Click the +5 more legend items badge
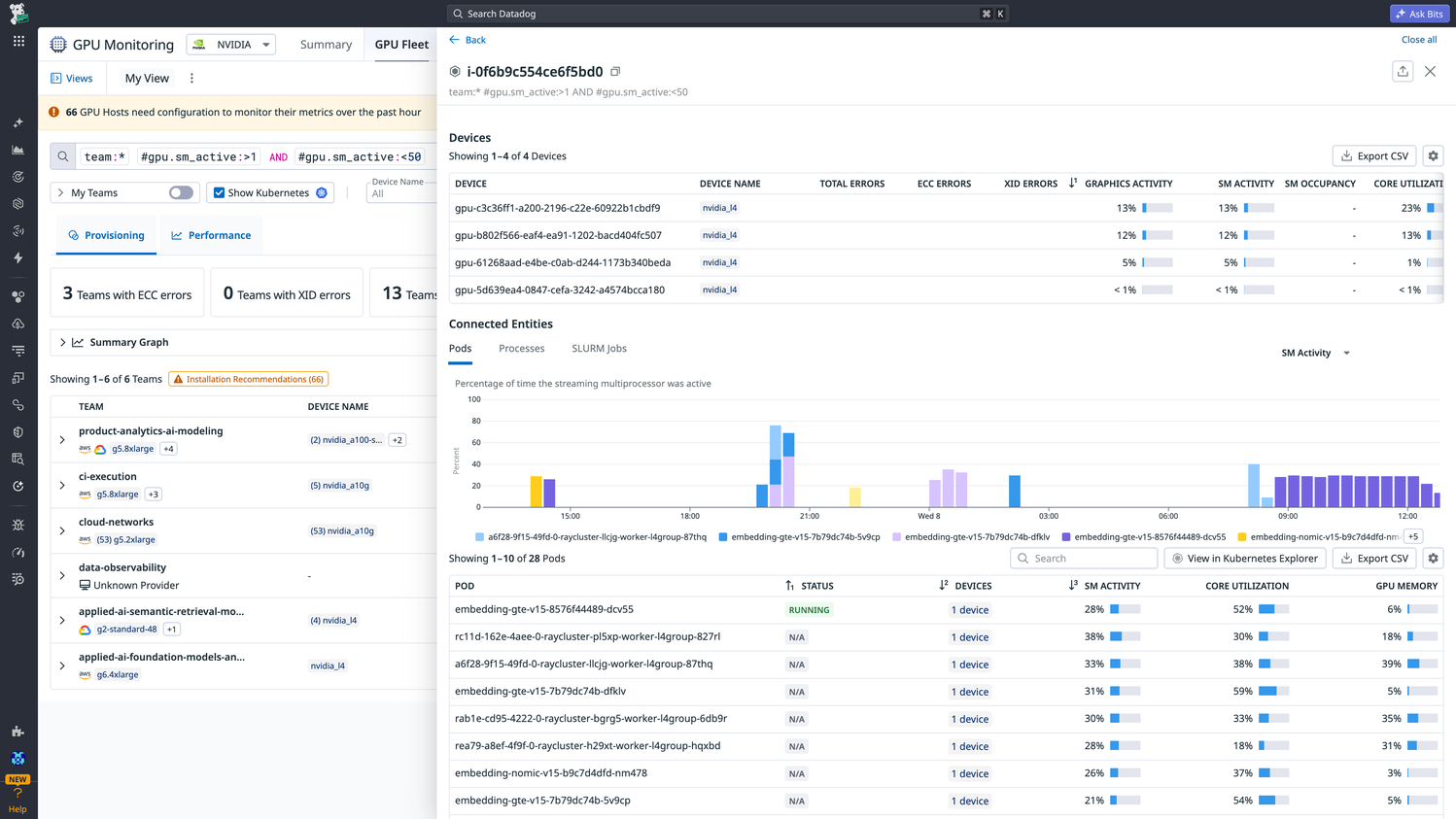The image size is (1456, 819). tap(1413, 537)
